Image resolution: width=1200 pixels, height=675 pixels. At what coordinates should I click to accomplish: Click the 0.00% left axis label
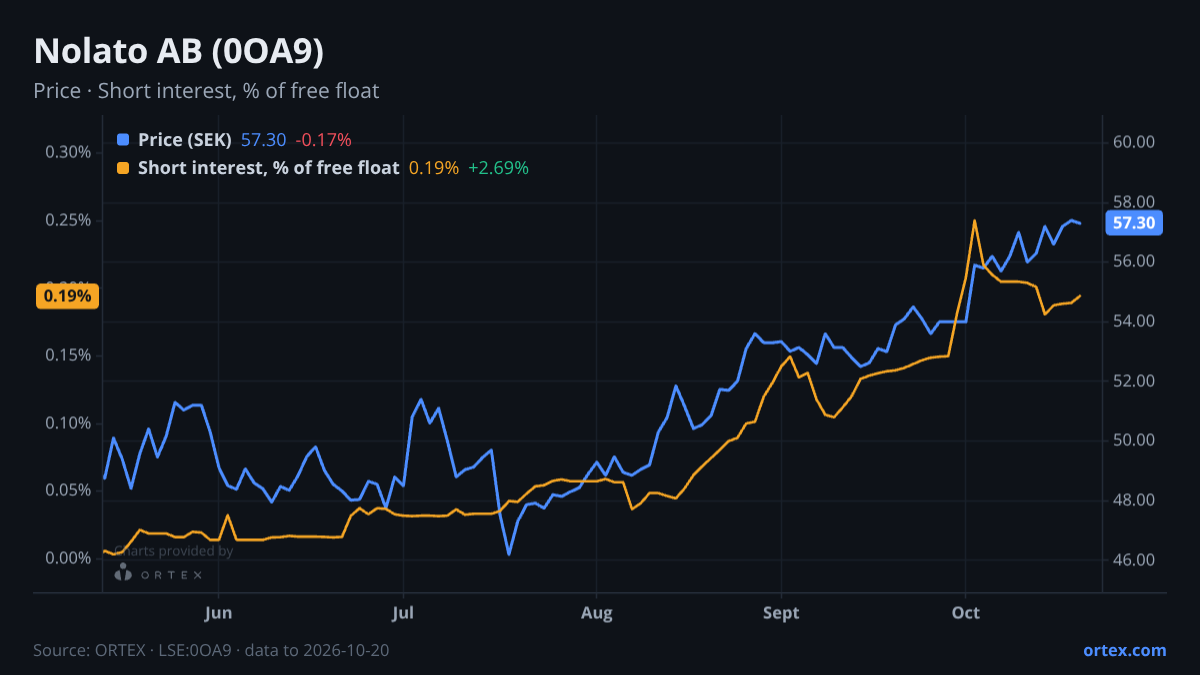click(x=68, y=558)
